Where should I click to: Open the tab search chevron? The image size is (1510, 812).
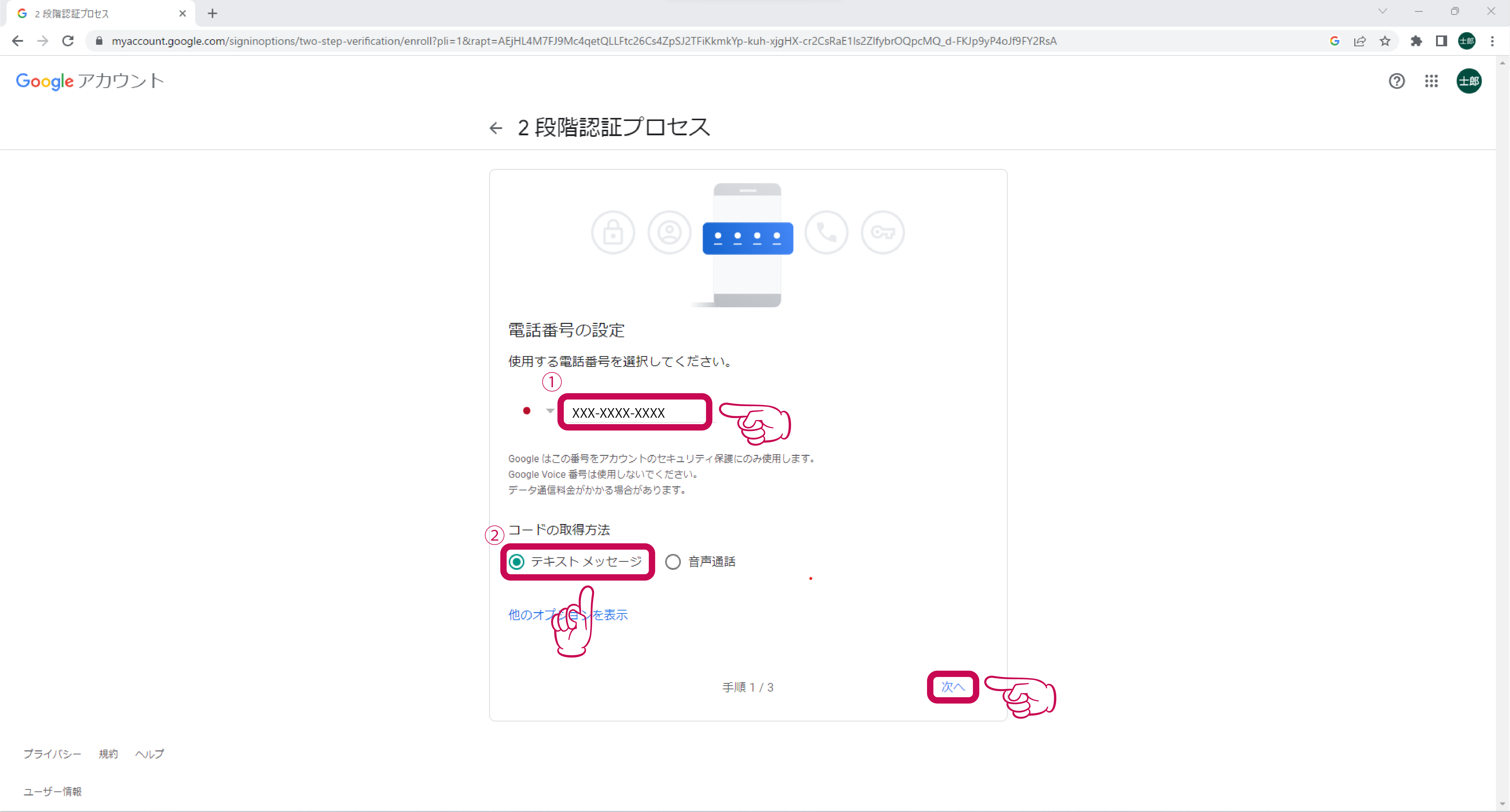point(1383,11)
